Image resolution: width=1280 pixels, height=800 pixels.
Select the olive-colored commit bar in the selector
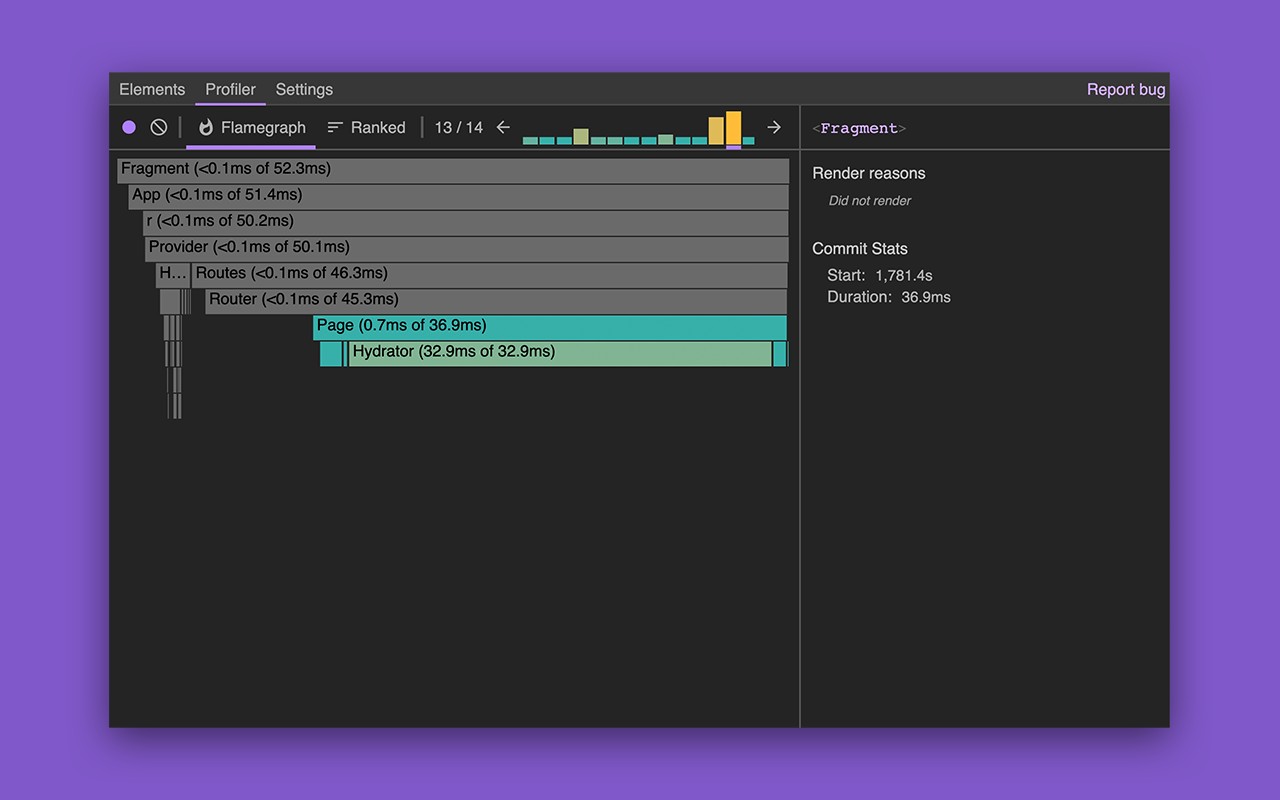(580, 135)
